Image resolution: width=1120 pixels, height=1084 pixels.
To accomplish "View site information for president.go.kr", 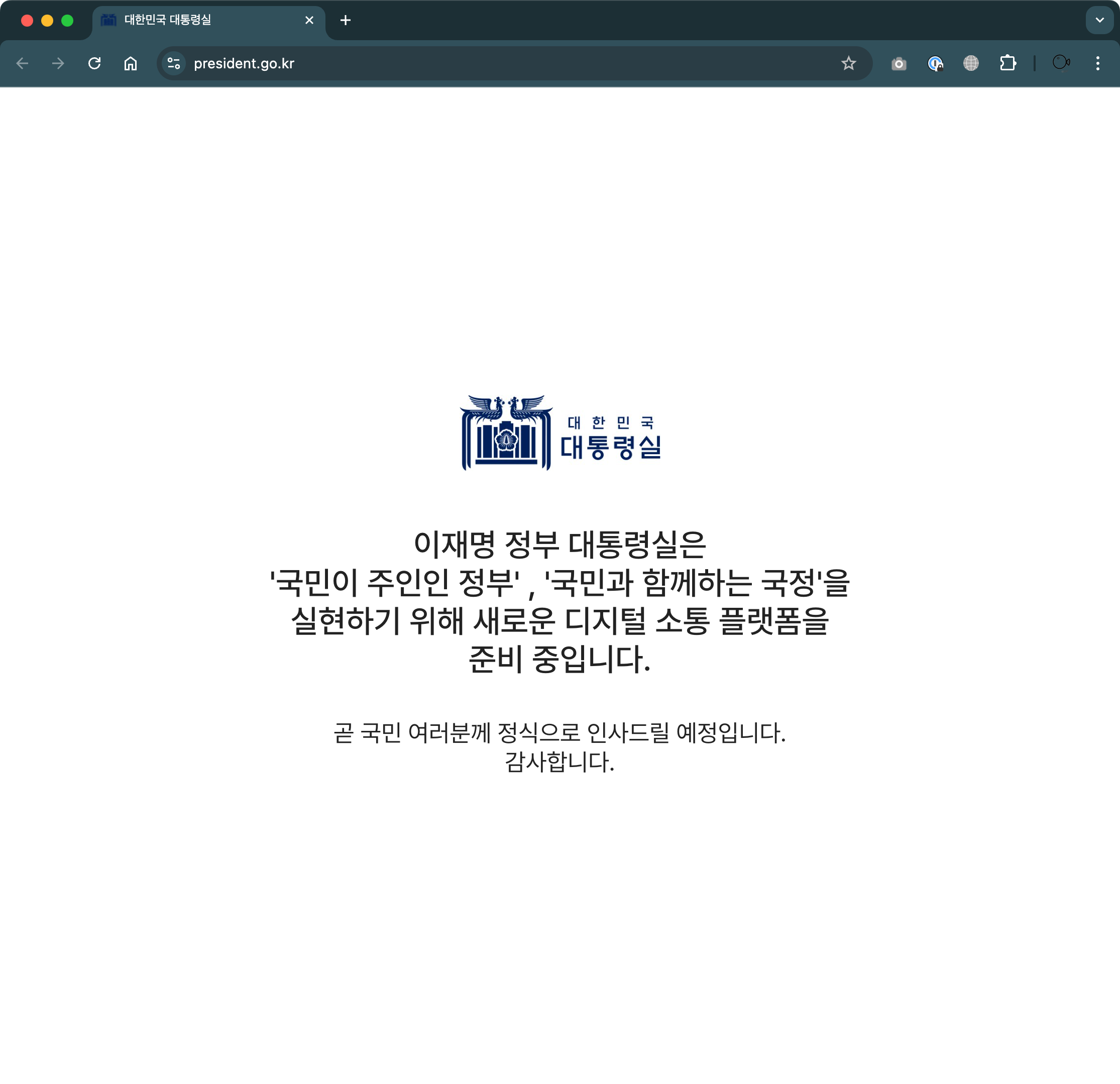I will pyautogui.click(x=174, y=63).
